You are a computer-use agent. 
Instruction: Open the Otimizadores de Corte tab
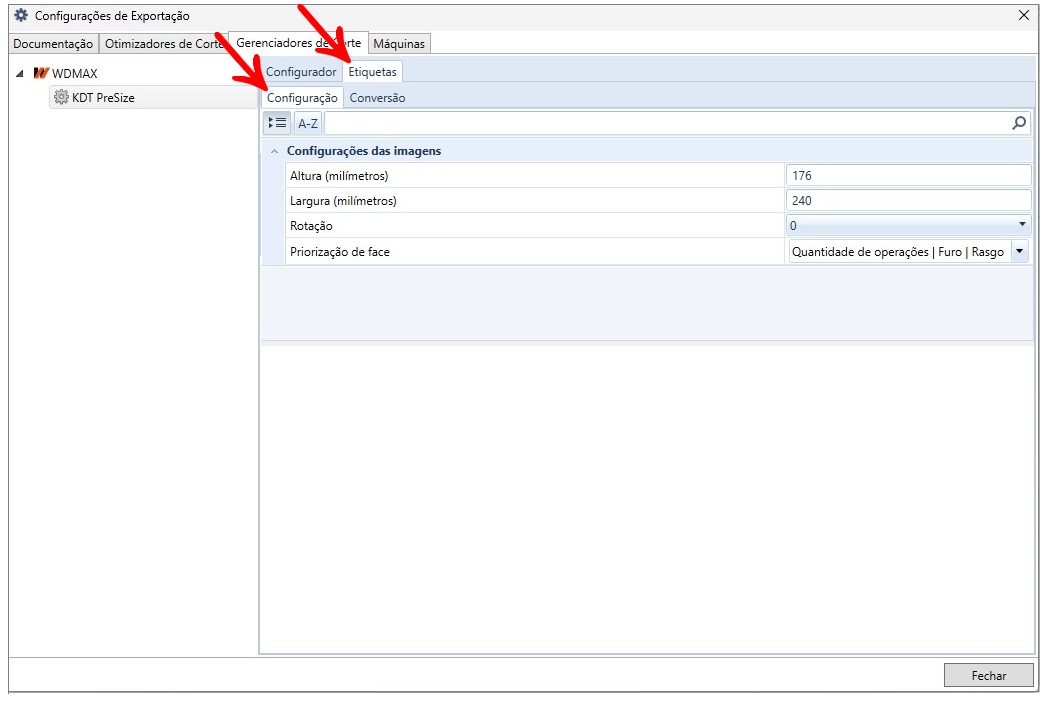point(163,44)
